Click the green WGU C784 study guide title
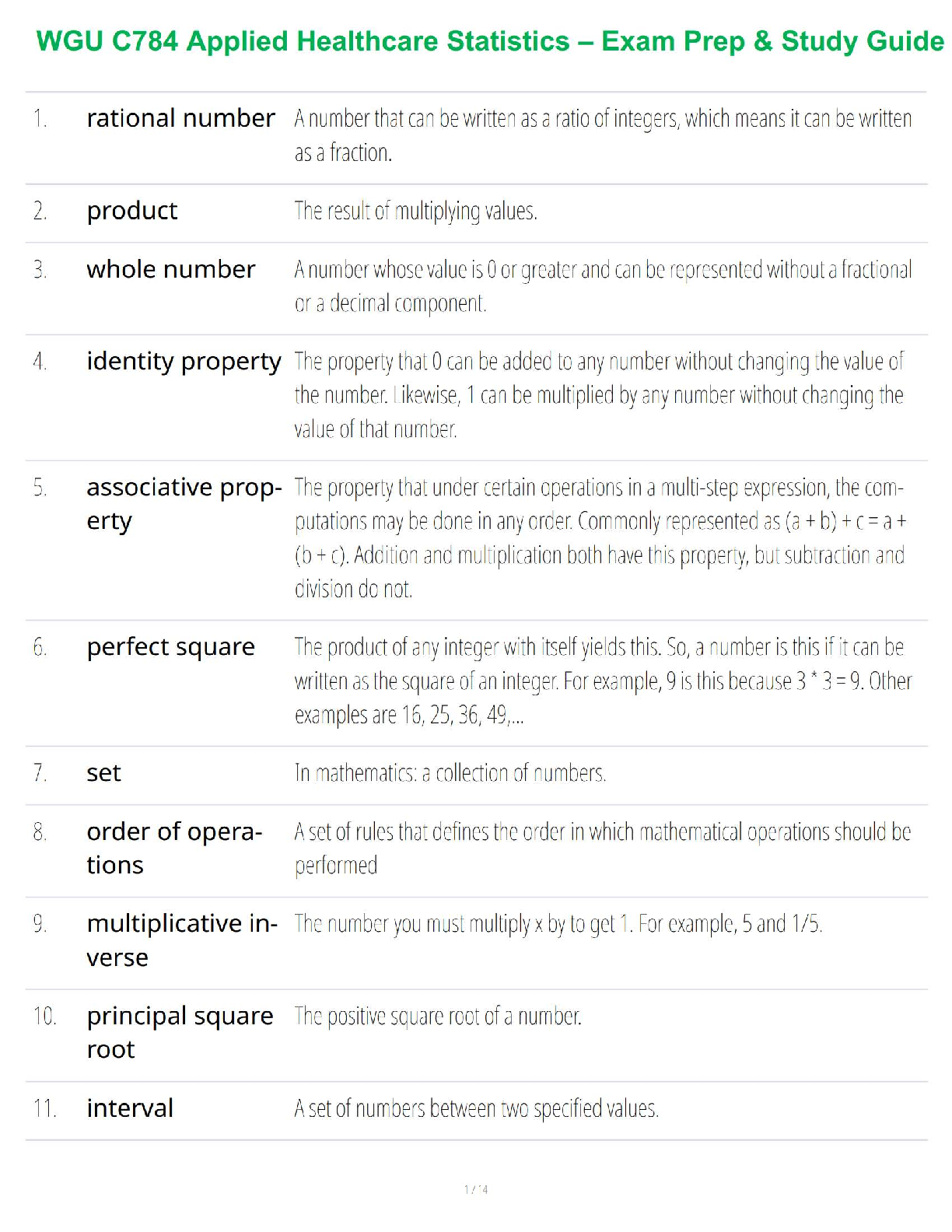 (x=490, y=41)
